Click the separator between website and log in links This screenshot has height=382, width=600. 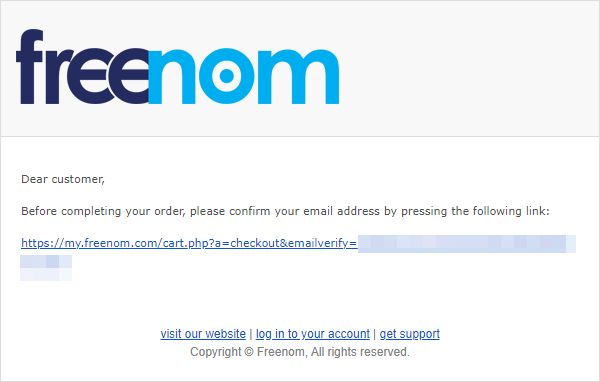[x=251, y=334]
